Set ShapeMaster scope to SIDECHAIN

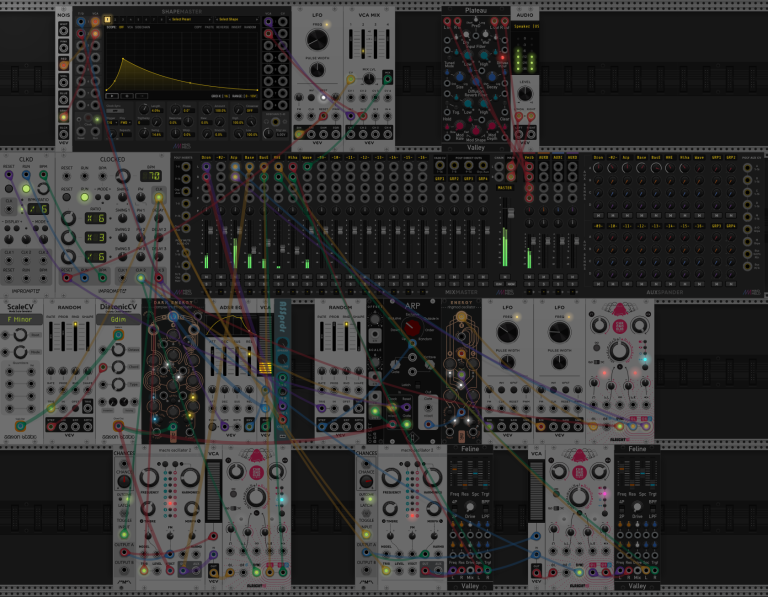click(142, 27)
